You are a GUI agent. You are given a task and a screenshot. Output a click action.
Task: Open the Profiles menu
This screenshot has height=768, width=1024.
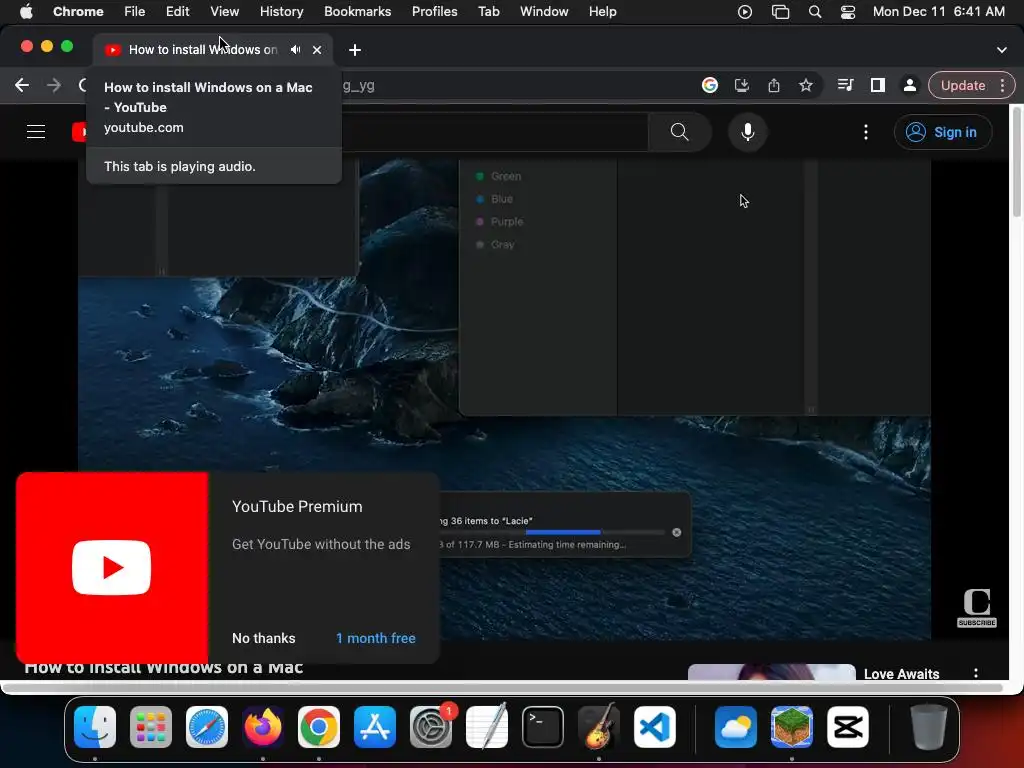[434, 11]
